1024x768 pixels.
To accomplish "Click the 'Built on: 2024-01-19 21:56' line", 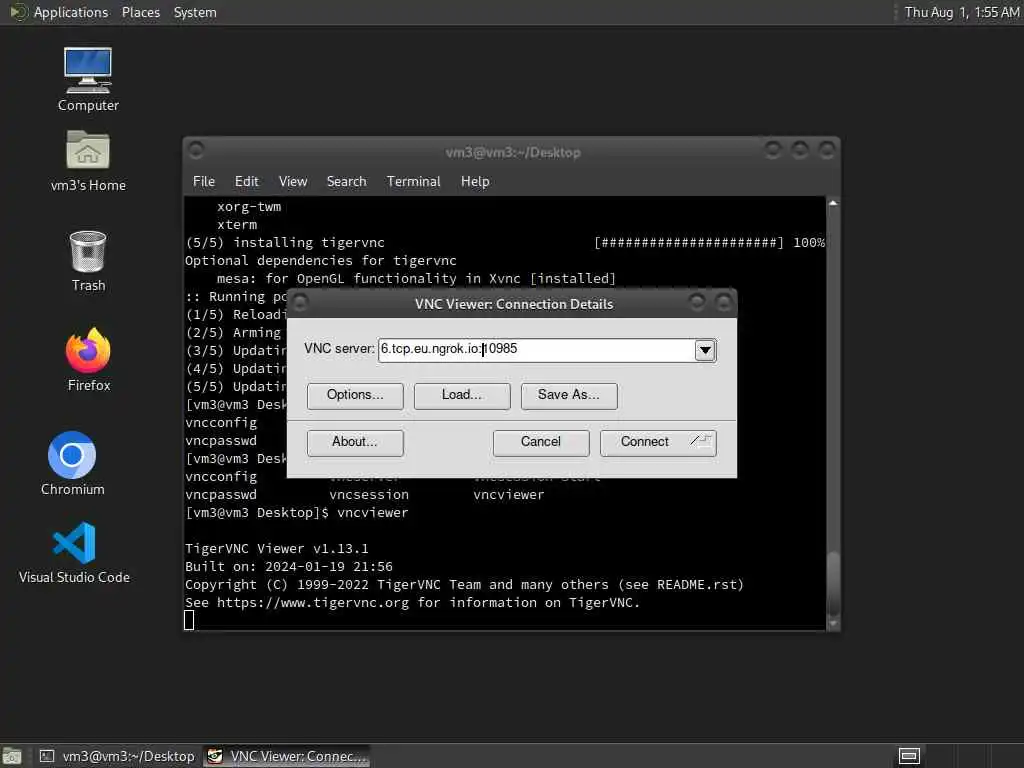I will click(289, 567).
